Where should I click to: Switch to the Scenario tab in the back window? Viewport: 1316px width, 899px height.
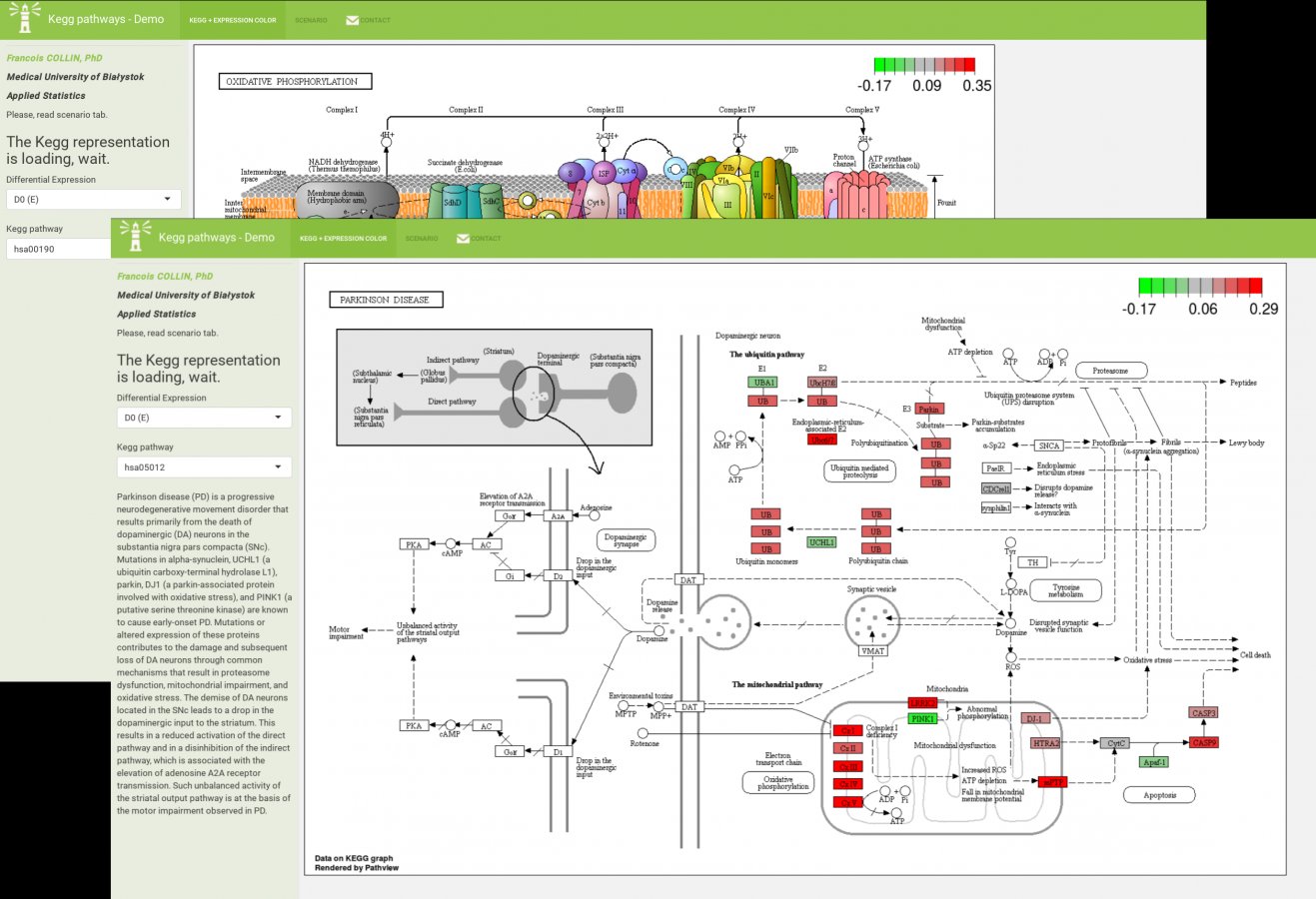311,20
